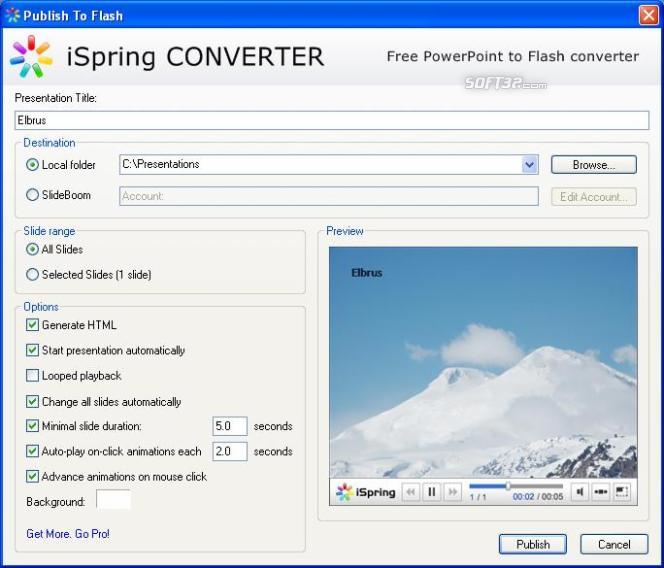Click the Elbrus mountain preview image
This screenshot has width=664, height=568.
(483, 363)
